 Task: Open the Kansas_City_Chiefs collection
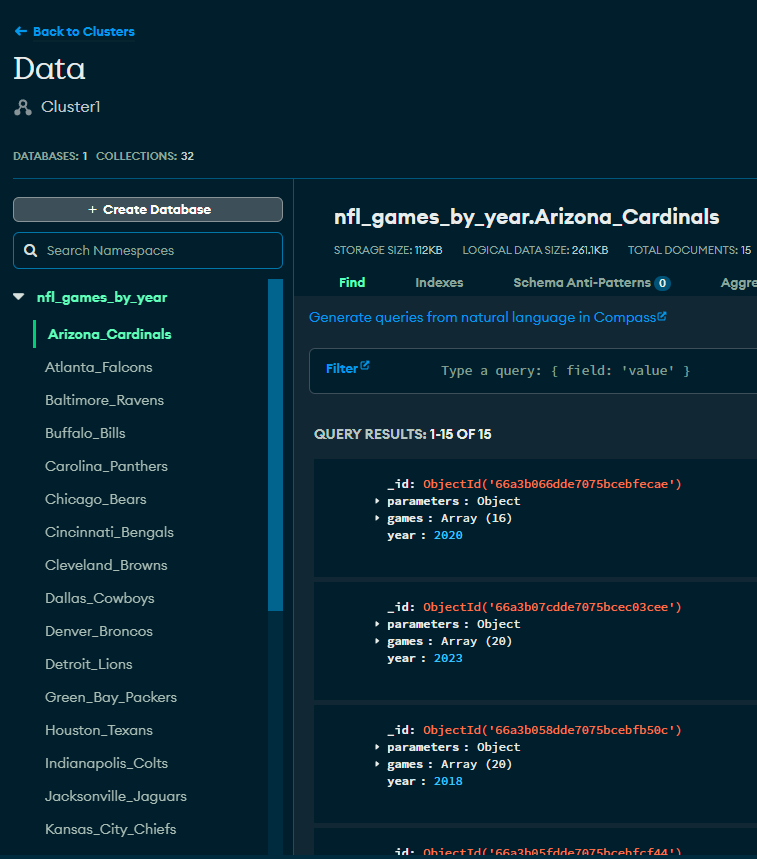[x=110, y=829]
